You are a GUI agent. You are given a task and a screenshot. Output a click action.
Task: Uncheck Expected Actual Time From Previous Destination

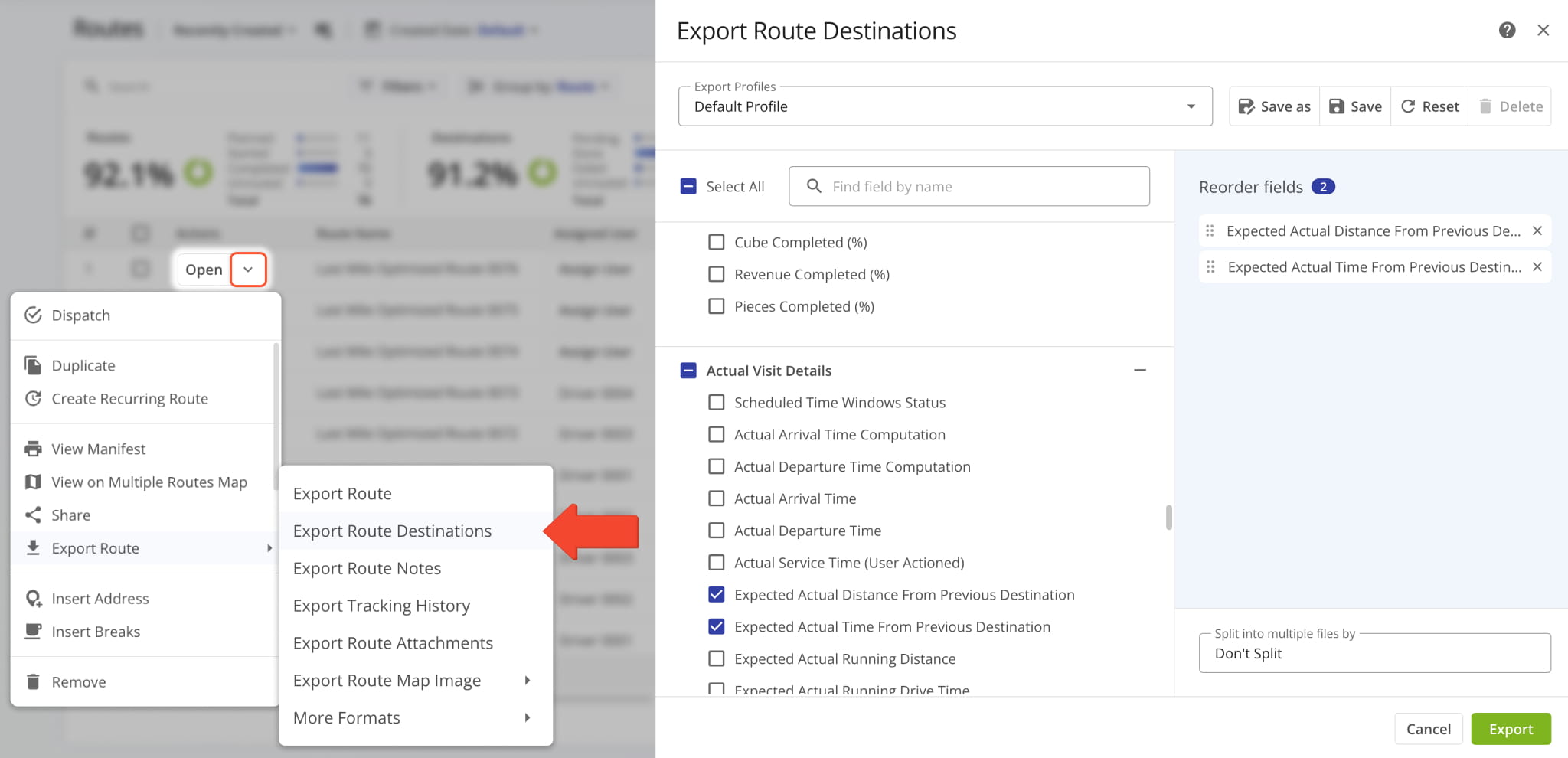coord(716,626)
